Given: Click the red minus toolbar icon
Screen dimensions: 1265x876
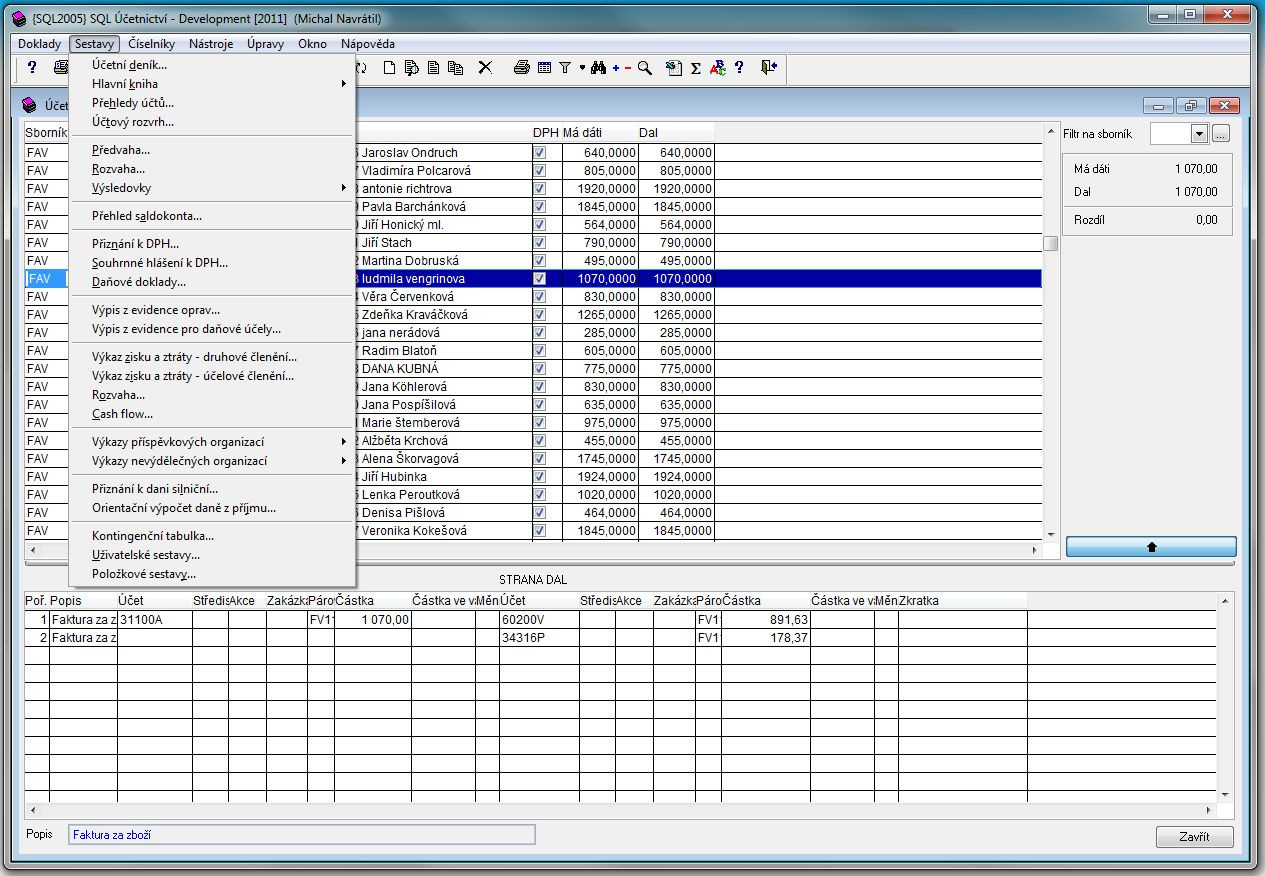Looking at the screenshot, I should click(x=628, y=68).
